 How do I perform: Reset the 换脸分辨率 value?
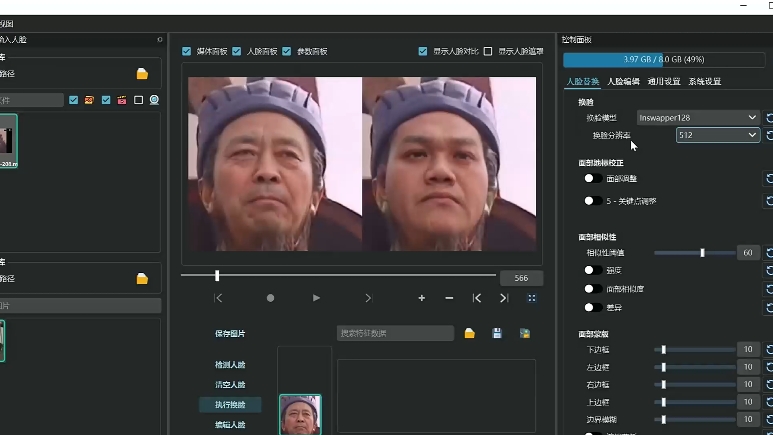tap(768, 135)
